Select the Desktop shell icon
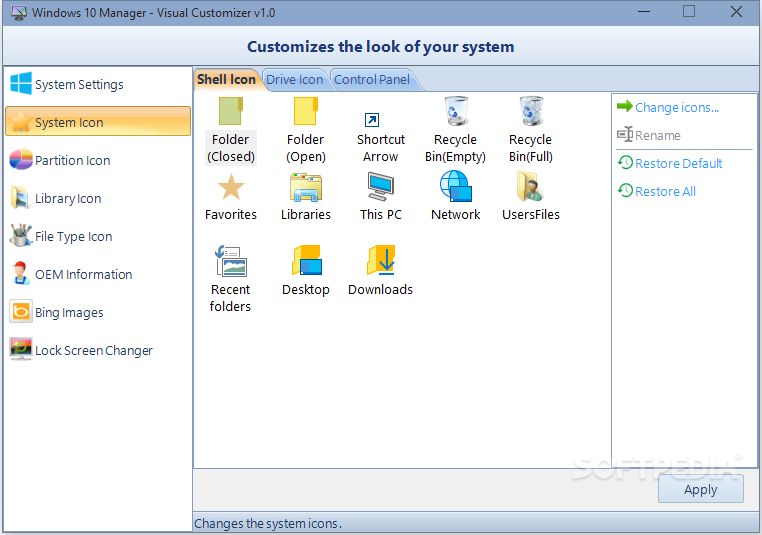 (x=306, y=271)
